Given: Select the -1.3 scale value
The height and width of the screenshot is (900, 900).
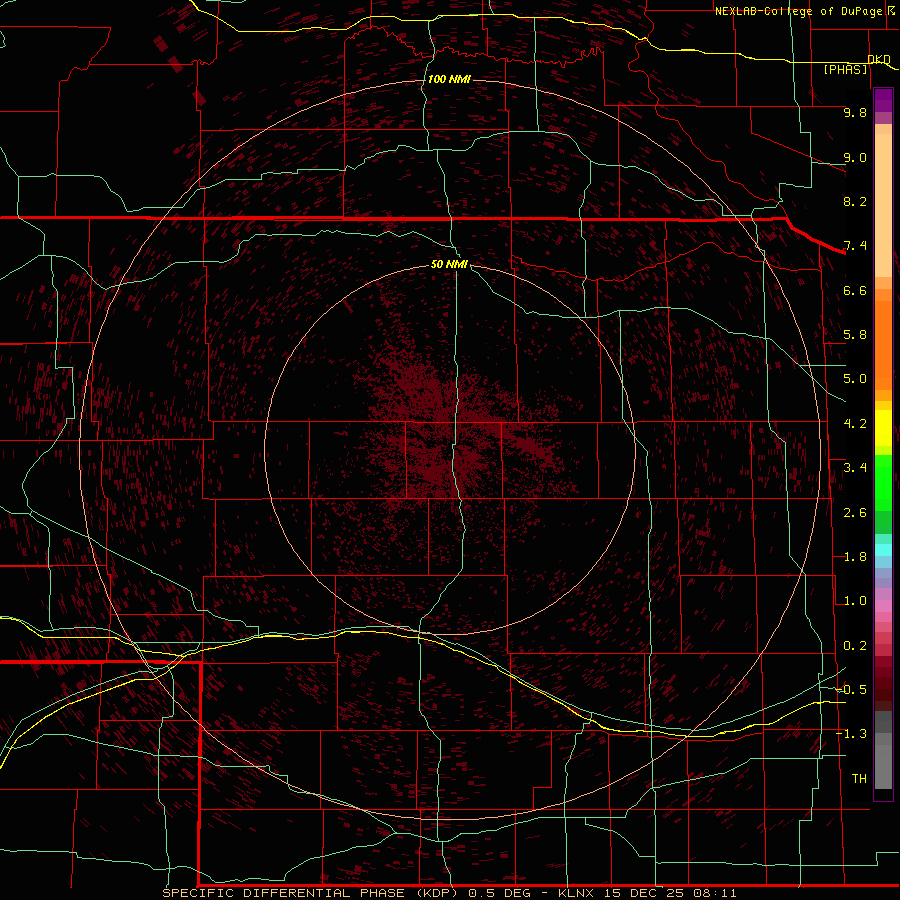Looking at the screenshot, I should pos(851,734).
